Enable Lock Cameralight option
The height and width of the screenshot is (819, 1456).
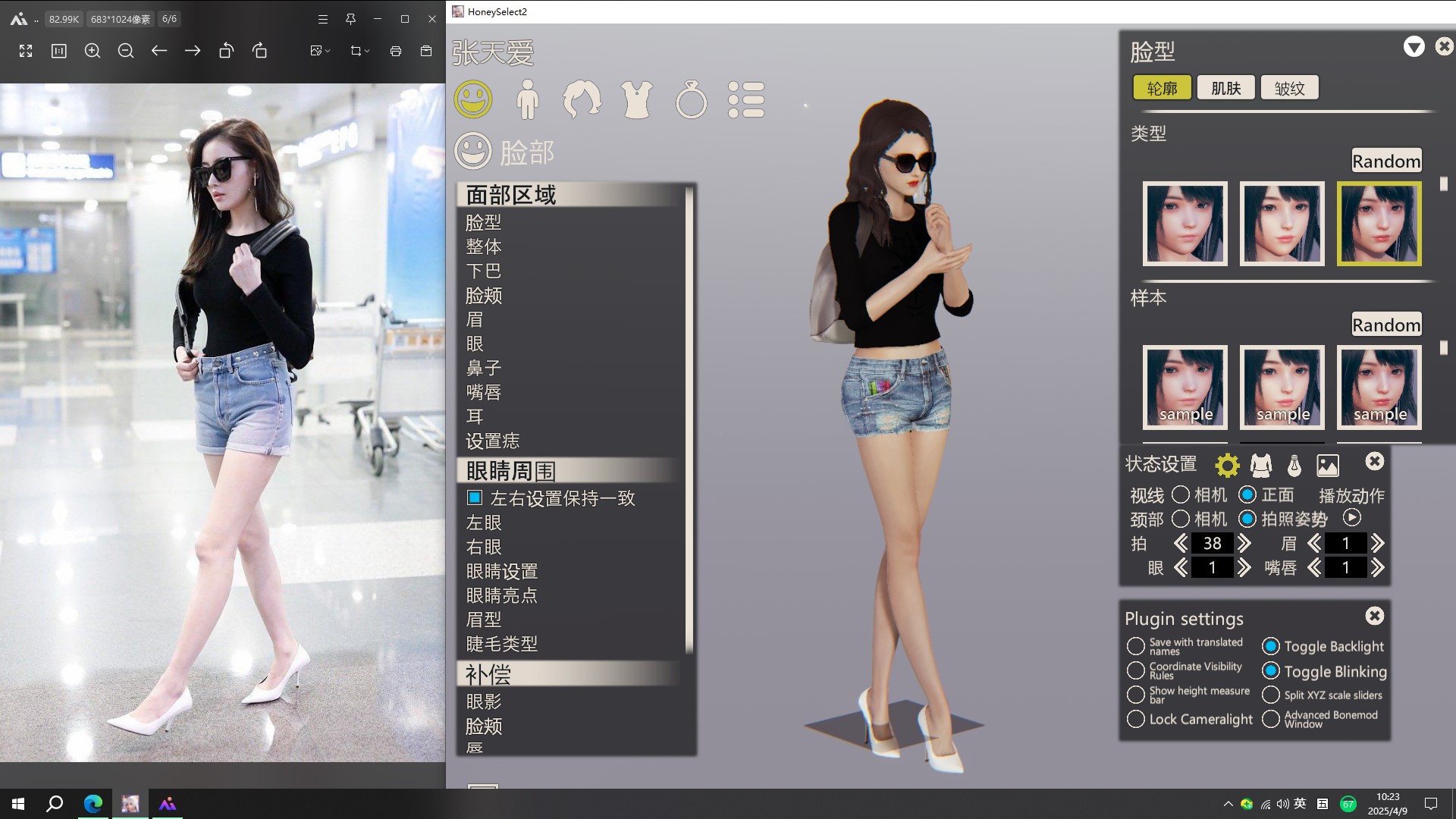[x=1135, y=719]
